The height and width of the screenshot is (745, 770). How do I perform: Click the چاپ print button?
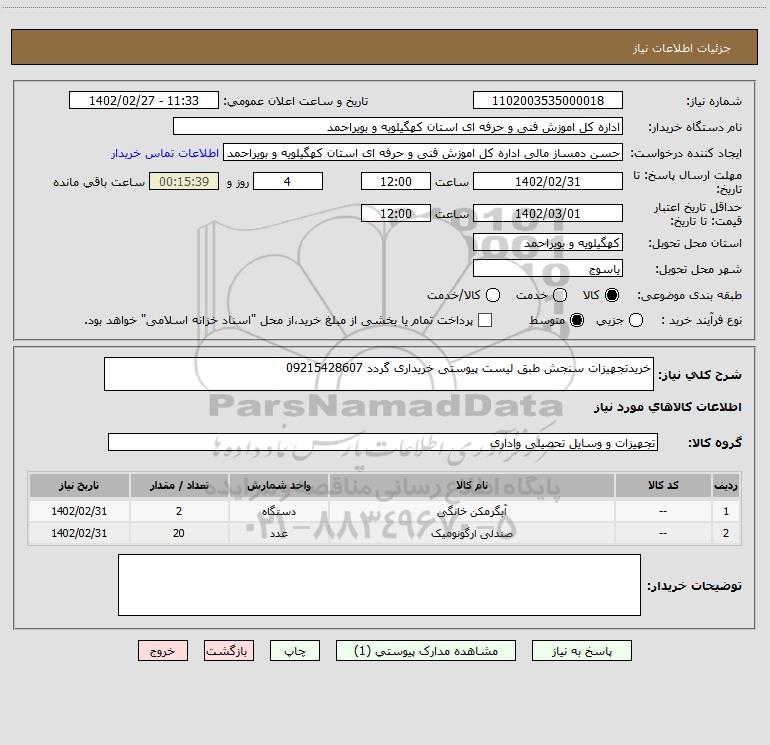pos(295,651)
